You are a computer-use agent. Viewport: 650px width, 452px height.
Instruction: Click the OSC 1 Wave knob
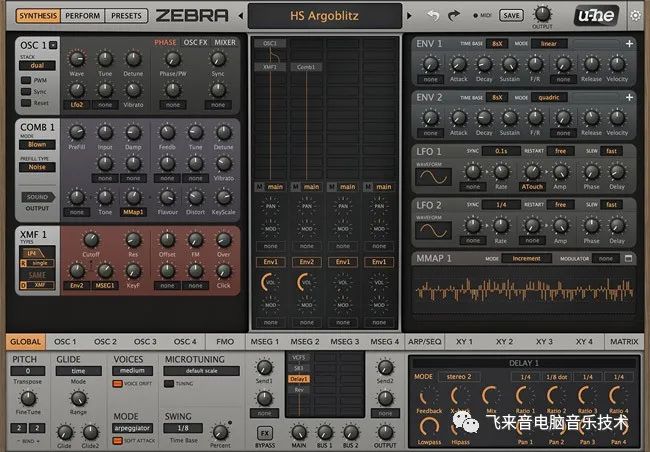click(x=77, y=59)
